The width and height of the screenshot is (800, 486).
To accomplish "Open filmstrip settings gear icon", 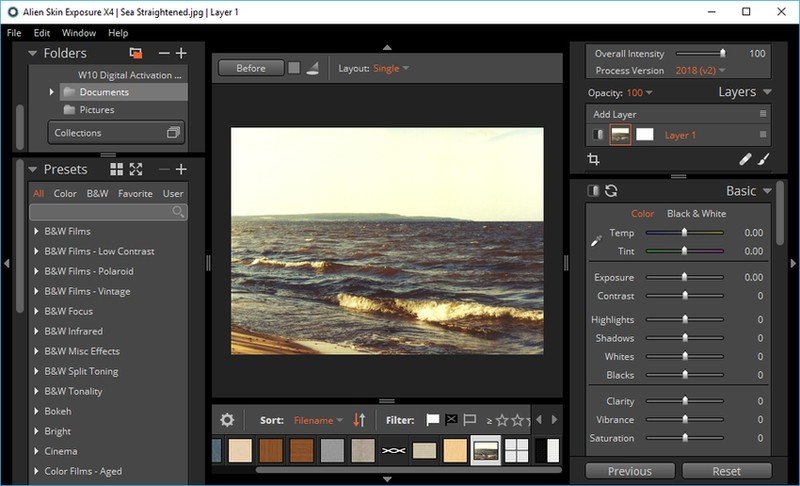I will coord(227,421).
